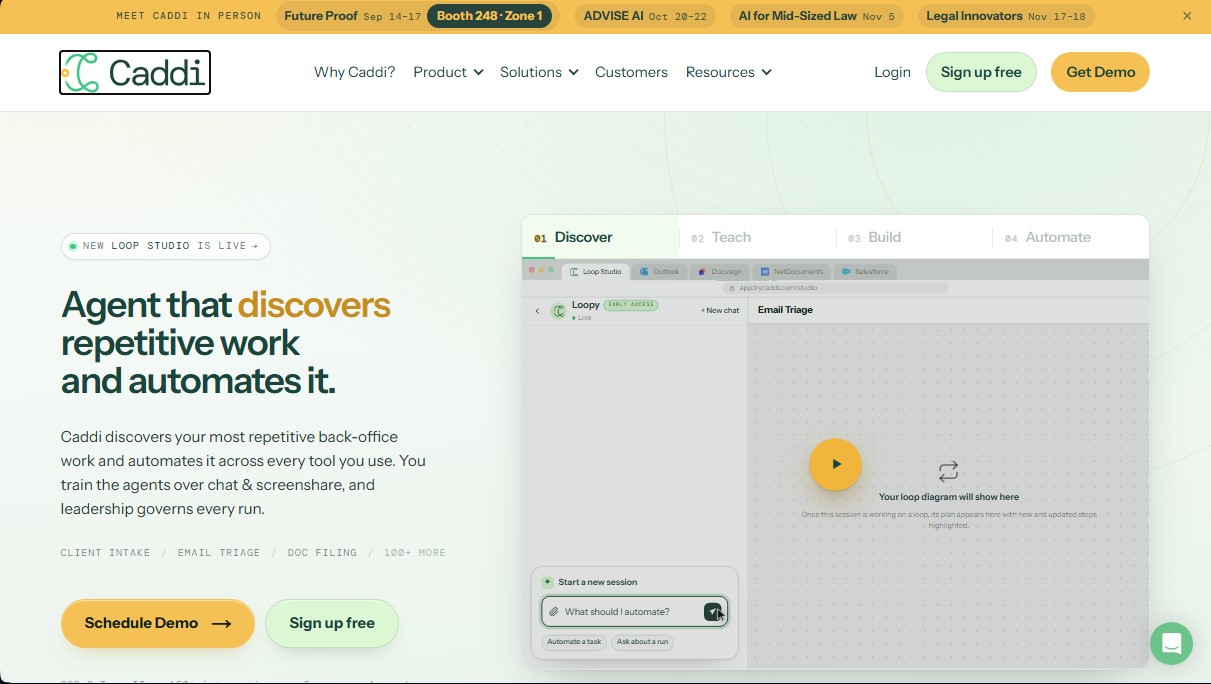
Task: Open the New Loop Studio is live badge
Action: (x=166, y=246)
